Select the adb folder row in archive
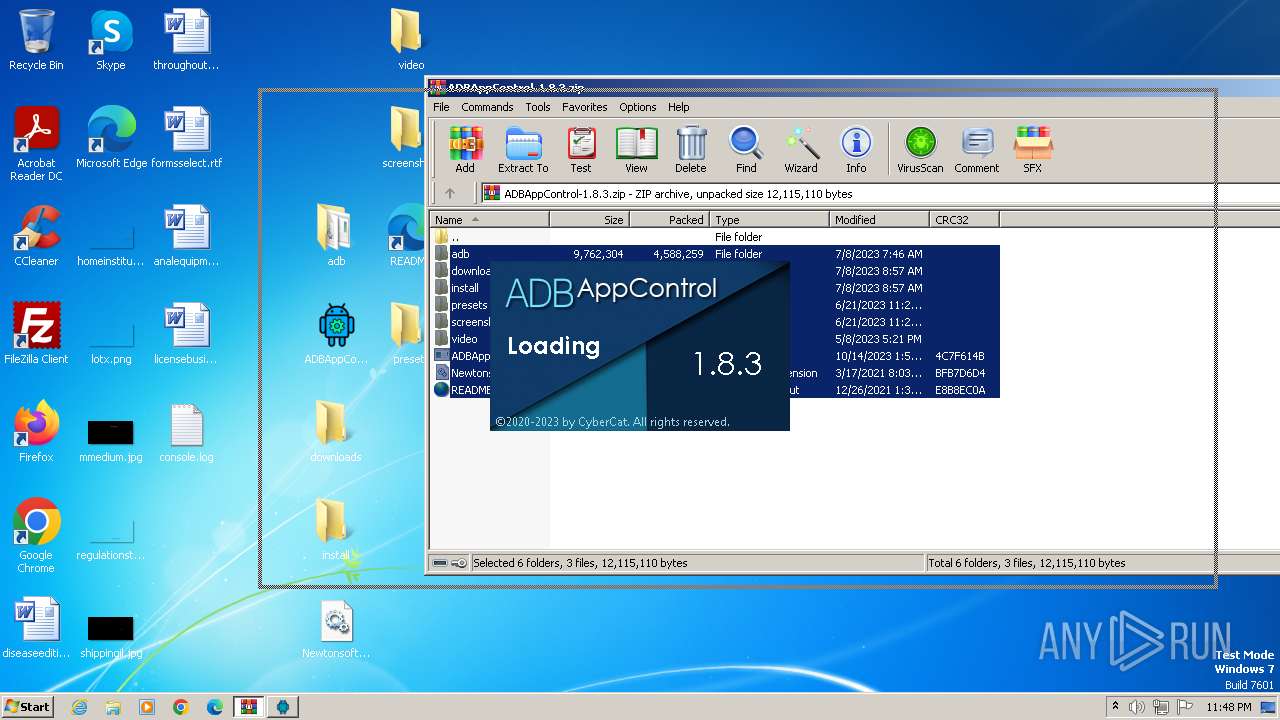Image resolution: width=1280 pixels, height=720 pixels. (715, 254)
